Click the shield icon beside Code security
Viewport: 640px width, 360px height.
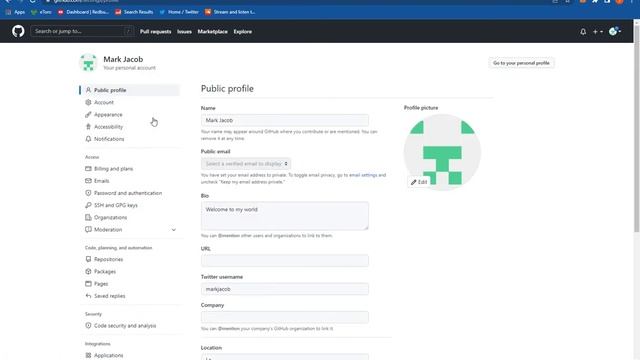(88, 326)
